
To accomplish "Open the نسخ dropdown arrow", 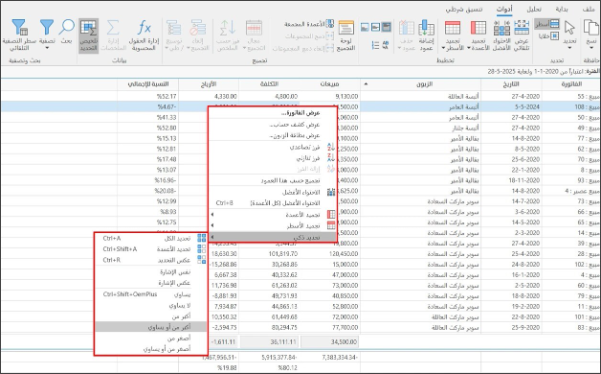I will click(592, 48).
